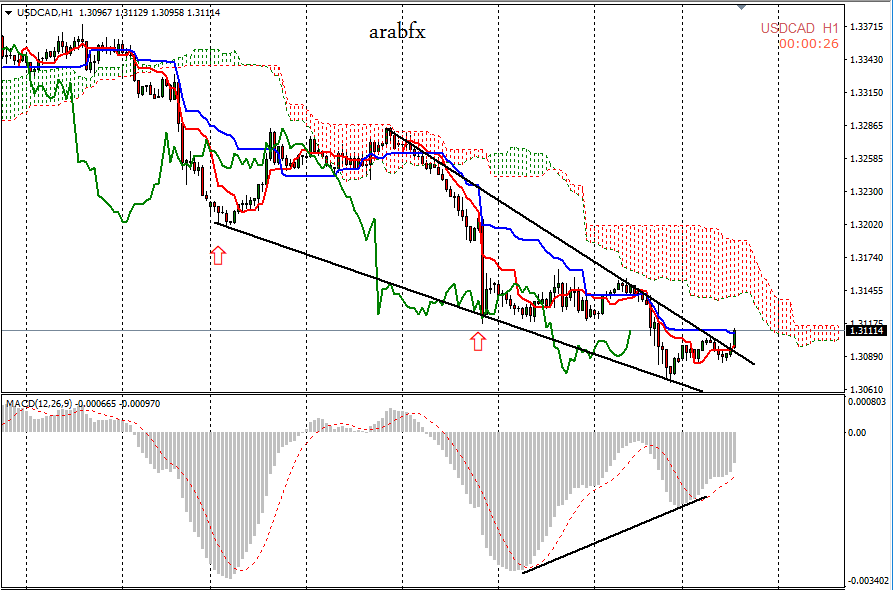Viewport: 893px width, 590px height.
Task: Click the small triangle before USDCAD,H1 title
Action: [9, 13]
